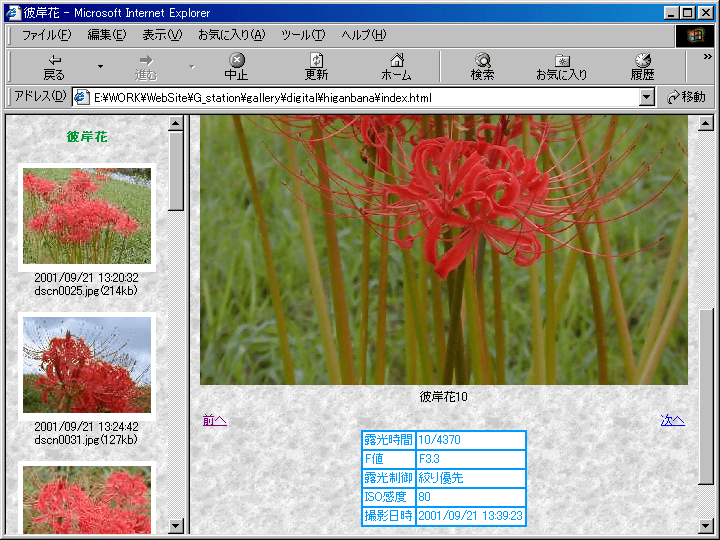Go to Home page (ホーム)

pos(396,67)
